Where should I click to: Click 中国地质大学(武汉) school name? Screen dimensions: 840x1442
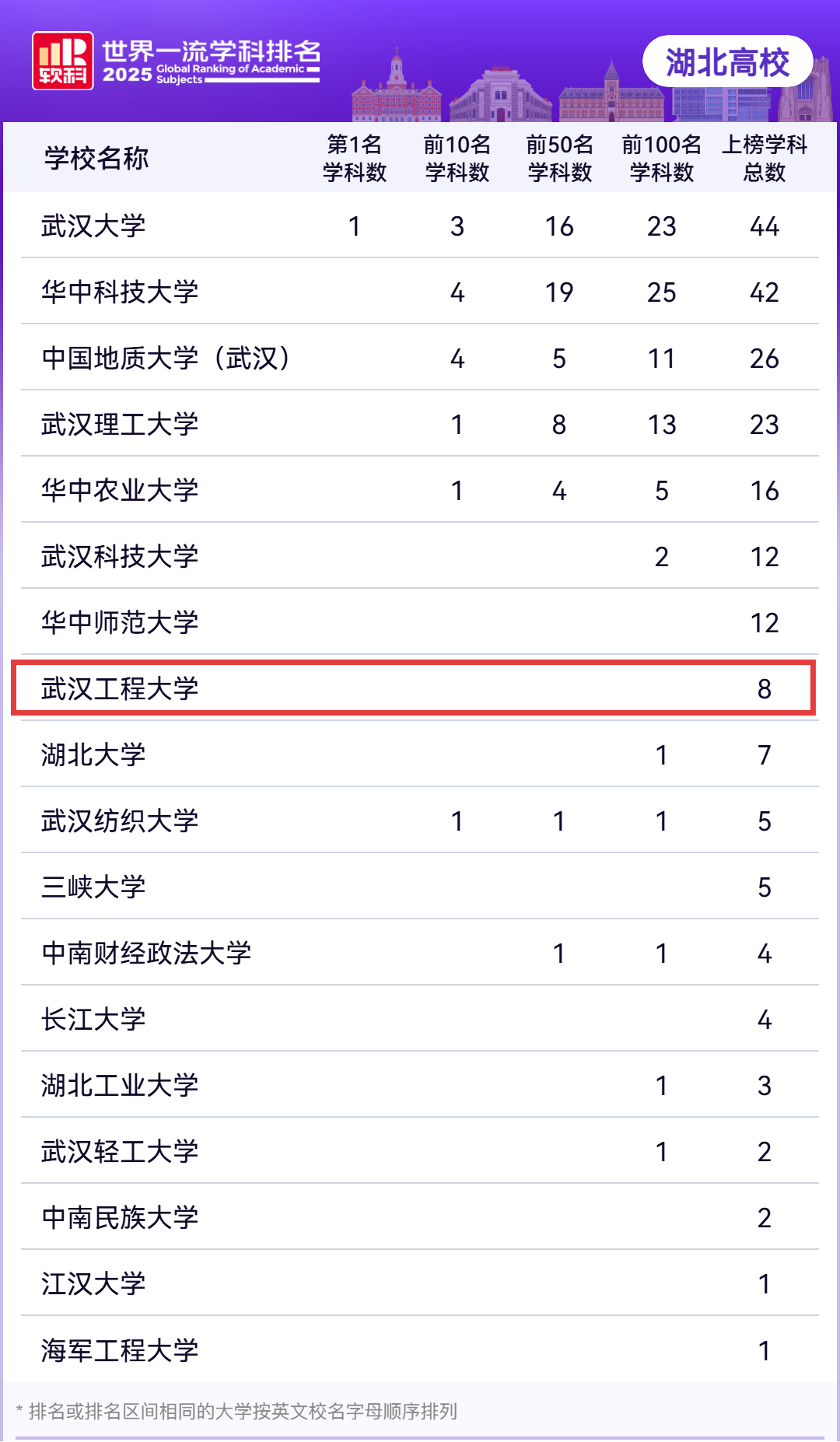click(x=166, y=359)
